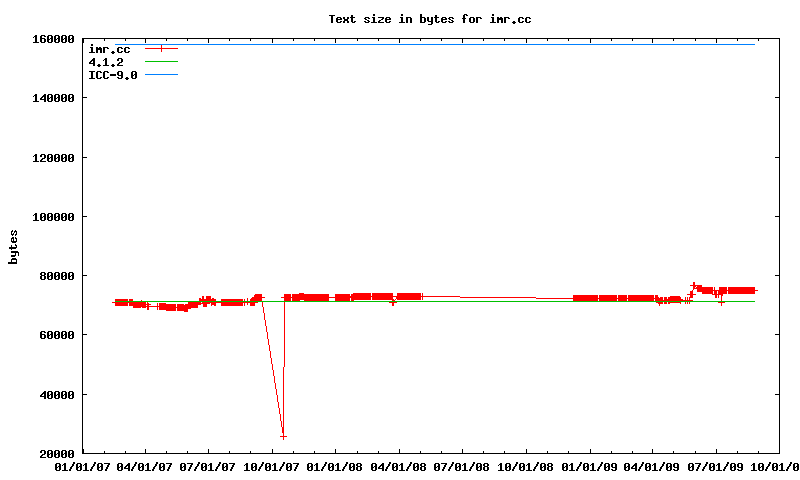Click the 01/01/07 x-axis date label
800x480 pixels.
coord(82,467)
